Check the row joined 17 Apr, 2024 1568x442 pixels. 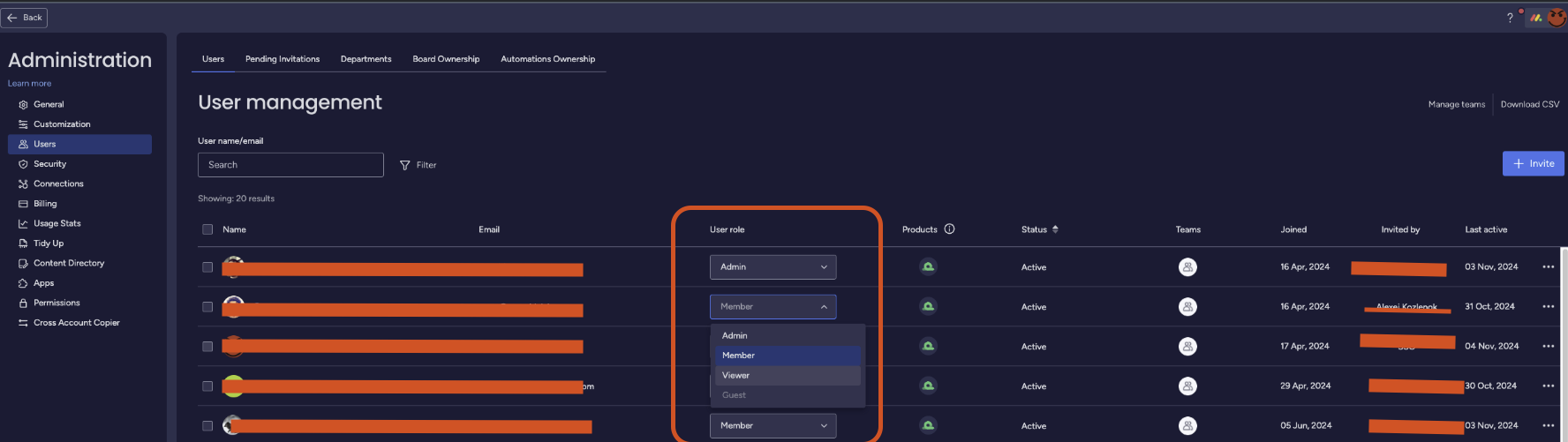[207, 347]
